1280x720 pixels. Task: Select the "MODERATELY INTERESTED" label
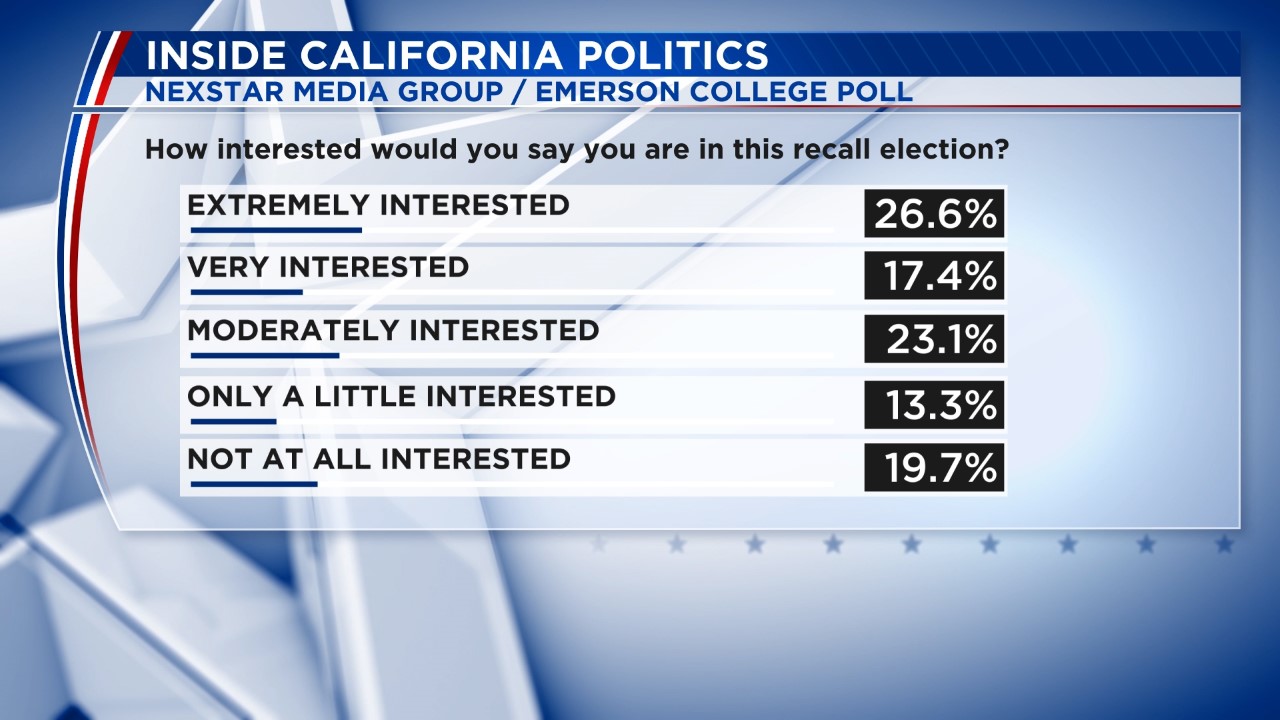393,330
